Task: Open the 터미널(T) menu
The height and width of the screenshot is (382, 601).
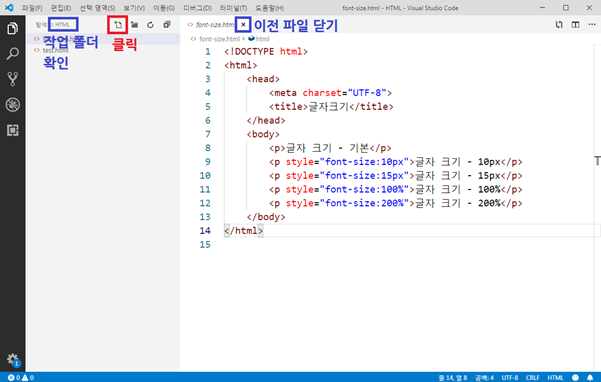Action: pyautogui.click(x=233, y=8)
